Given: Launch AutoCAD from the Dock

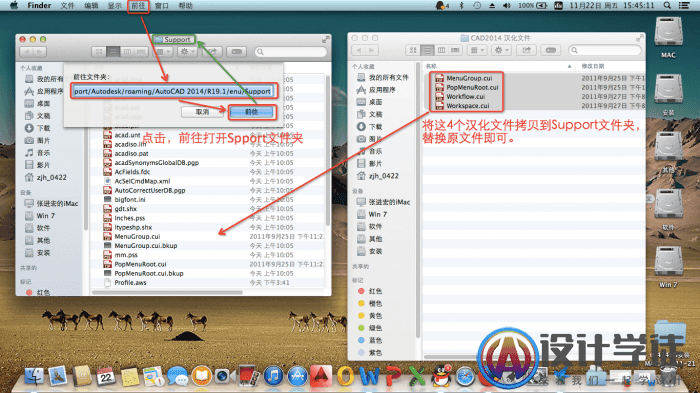Looking at the screenshot, I should [321, 376].
